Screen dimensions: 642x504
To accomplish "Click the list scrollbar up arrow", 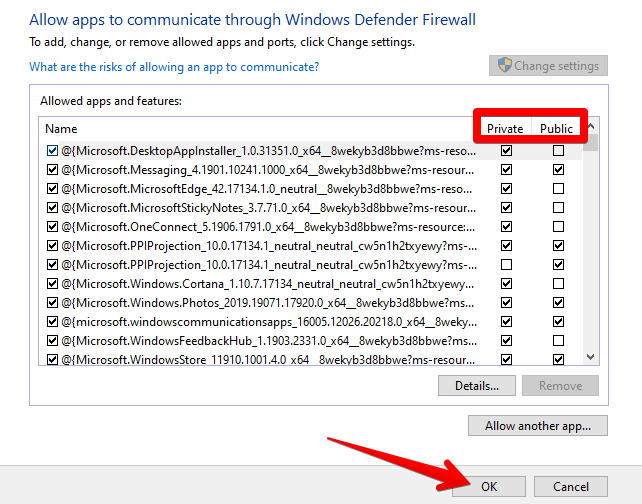I will (591, 127).
